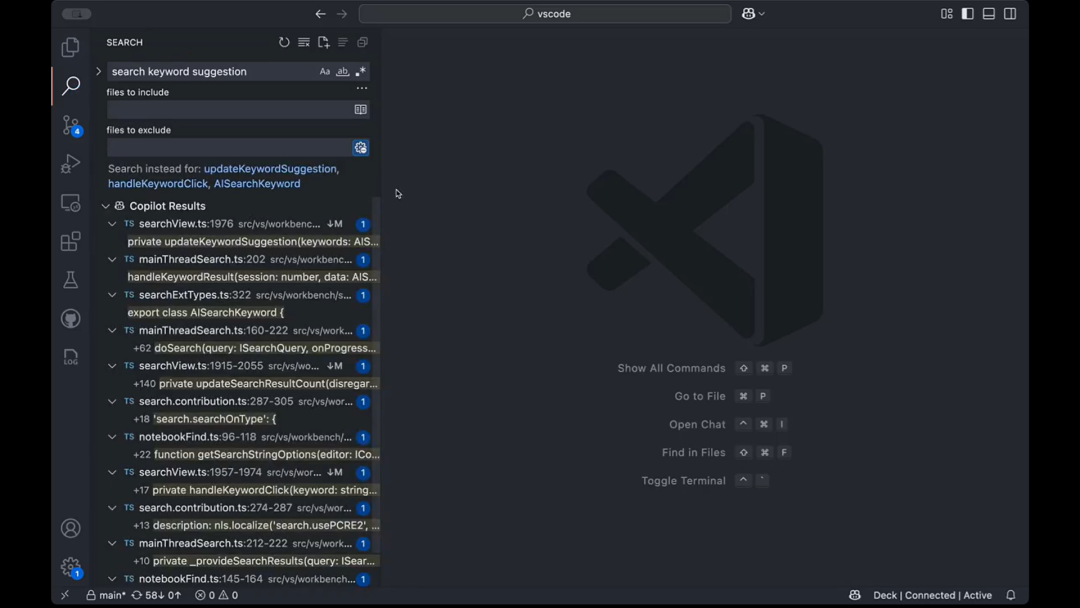Refresh the search results

point(284,42)
